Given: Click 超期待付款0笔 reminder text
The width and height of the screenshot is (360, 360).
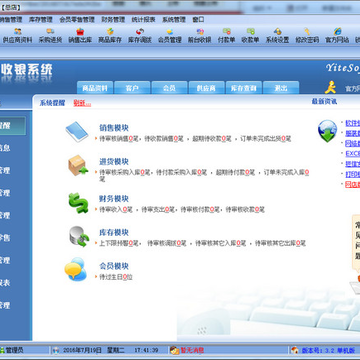Looking at the screenshot, I should point(235,173).
